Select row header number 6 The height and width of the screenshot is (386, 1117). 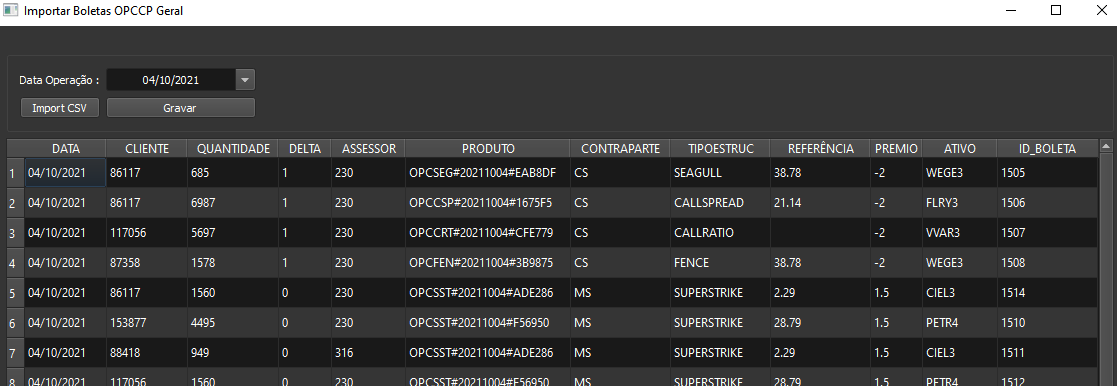[x=12, y=323]
